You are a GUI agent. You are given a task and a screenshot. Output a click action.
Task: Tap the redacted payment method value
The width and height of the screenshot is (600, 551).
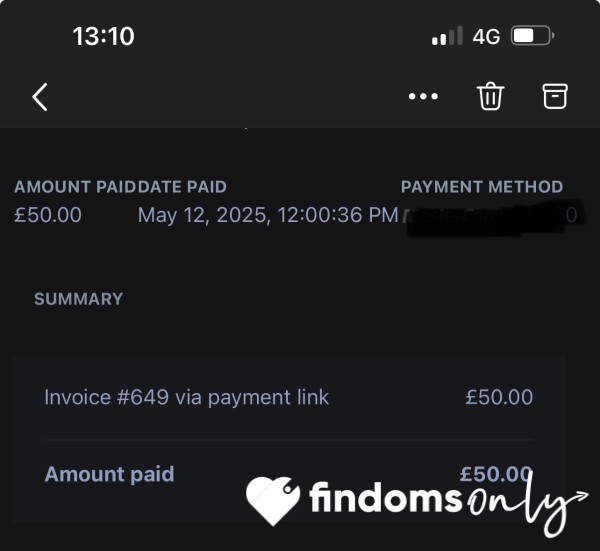pos(493,216)
